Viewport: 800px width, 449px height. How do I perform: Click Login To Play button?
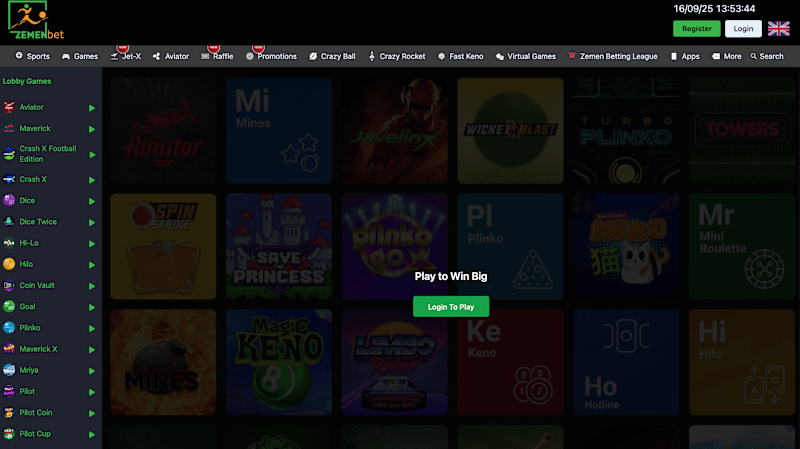(x=451, y=307)
